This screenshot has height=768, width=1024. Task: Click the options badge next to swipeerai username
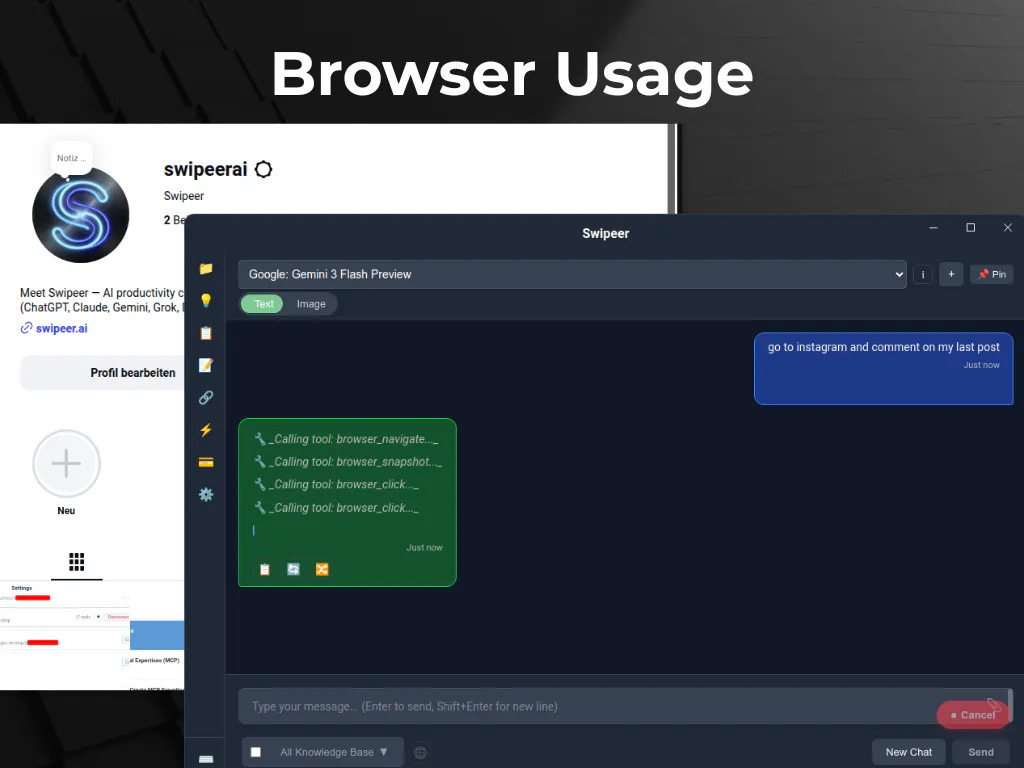(x=263, y=170)
